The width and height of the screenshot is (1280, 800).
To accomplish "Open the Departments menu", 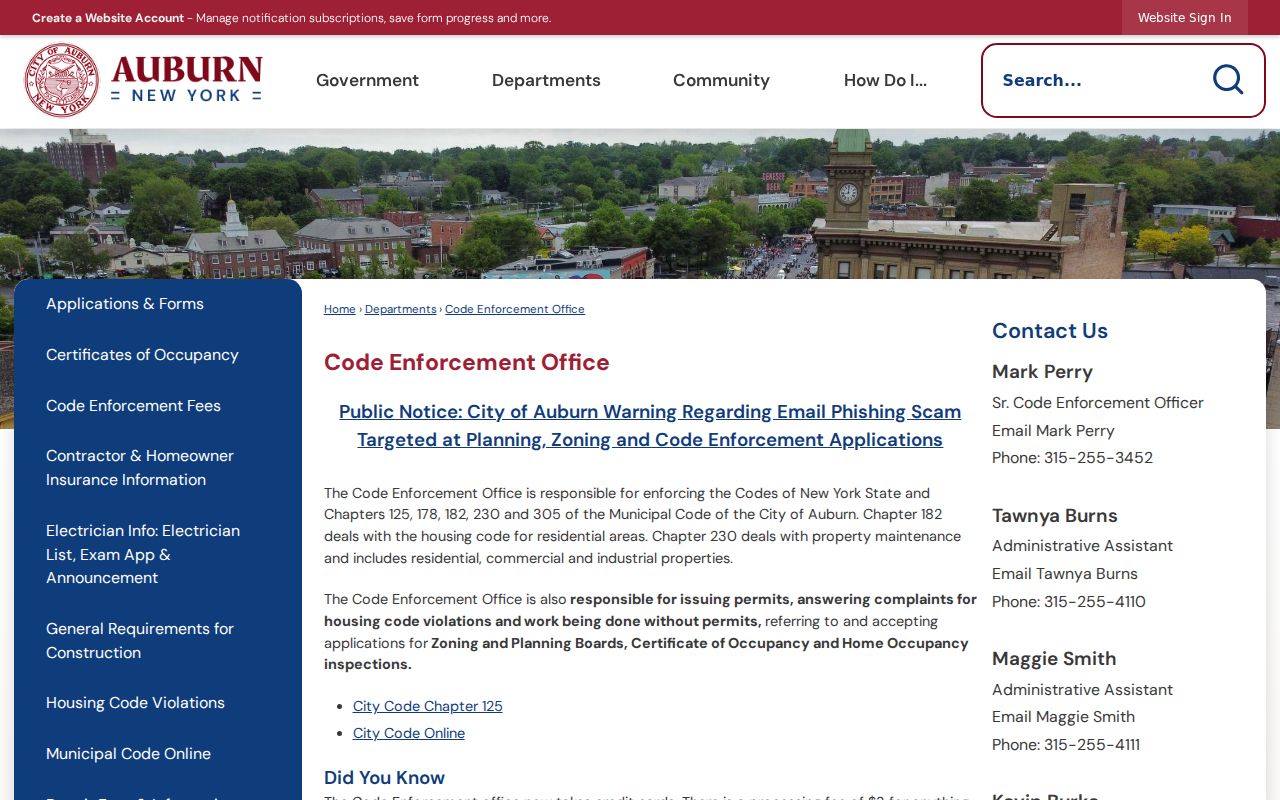I will coord(546,80).
